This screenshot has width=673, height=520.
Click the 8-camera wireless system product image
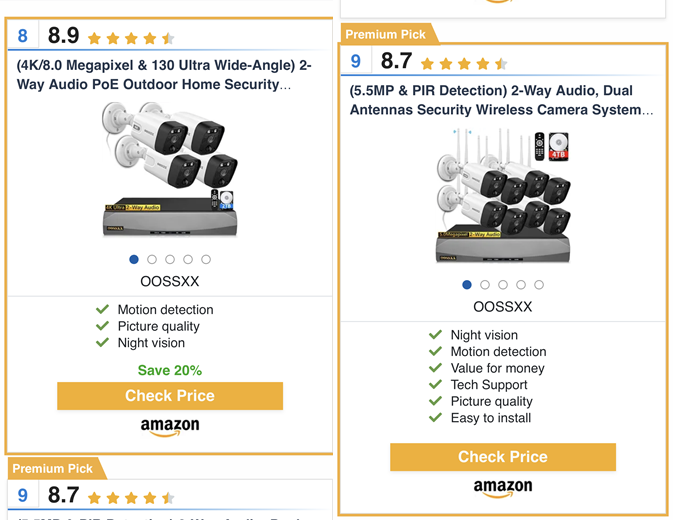click(x=503, y=196)
